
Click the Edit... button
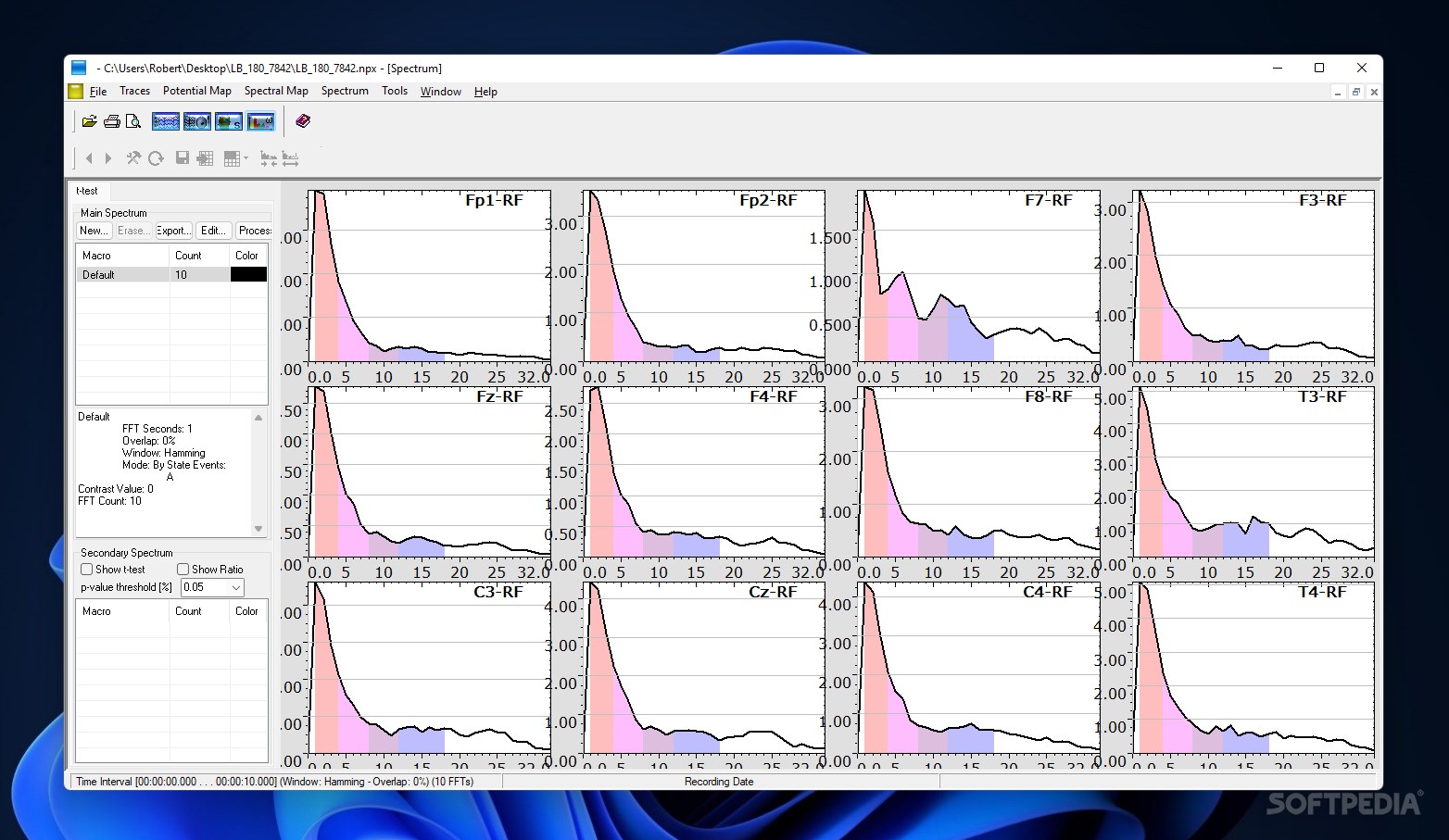coord(213,231)
